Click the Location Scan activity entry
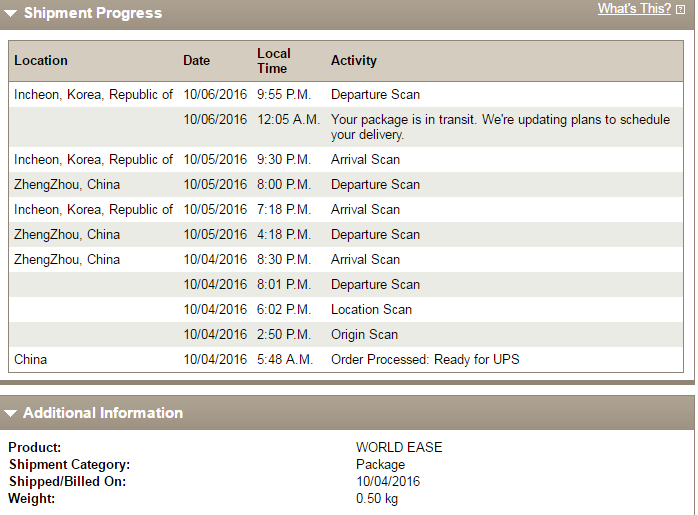698x515 pixels. click(x=371, y=309)
